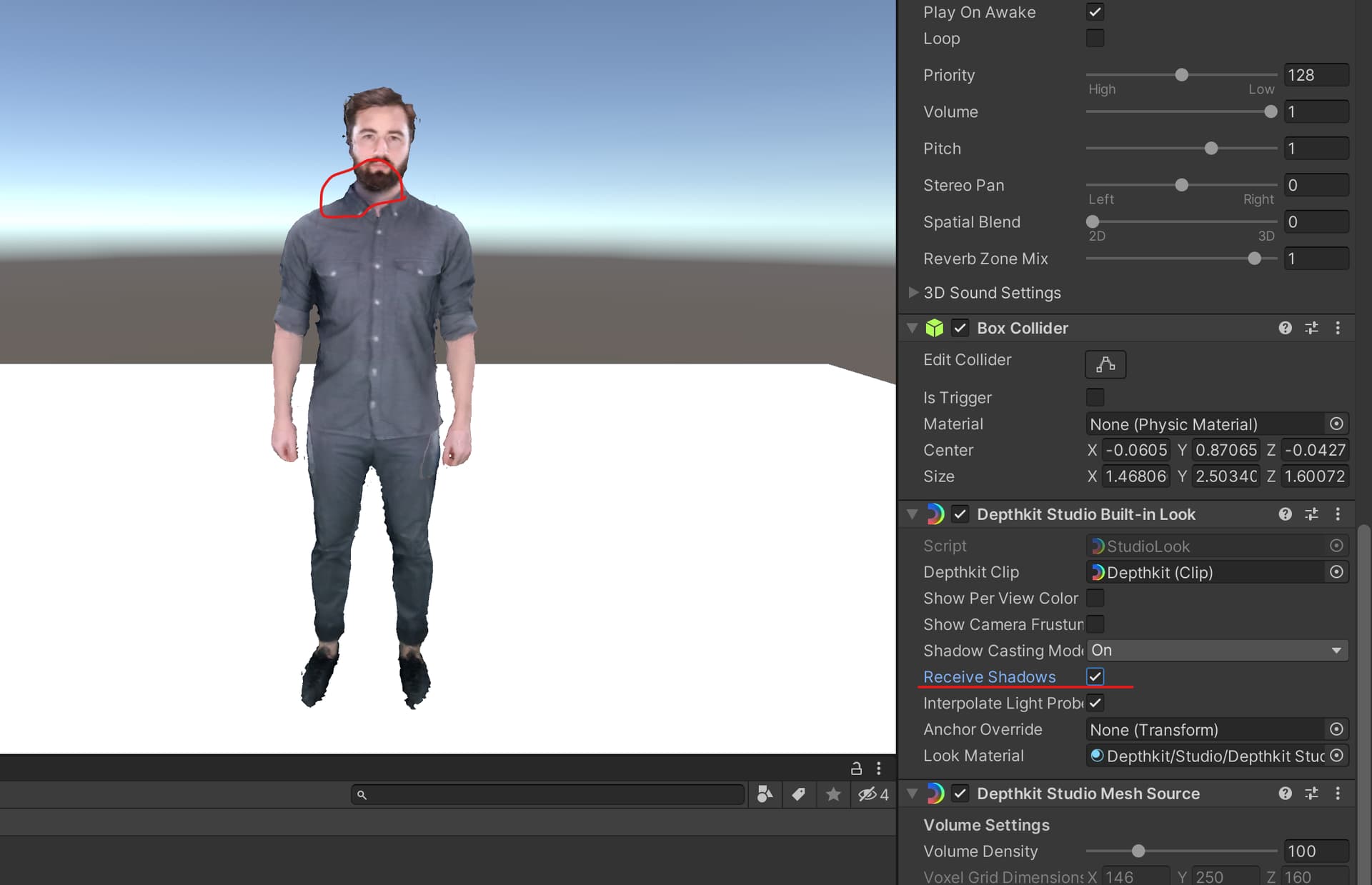Collapse the Box Collider component
The image size is (1372, 885).
click(912, 328)
